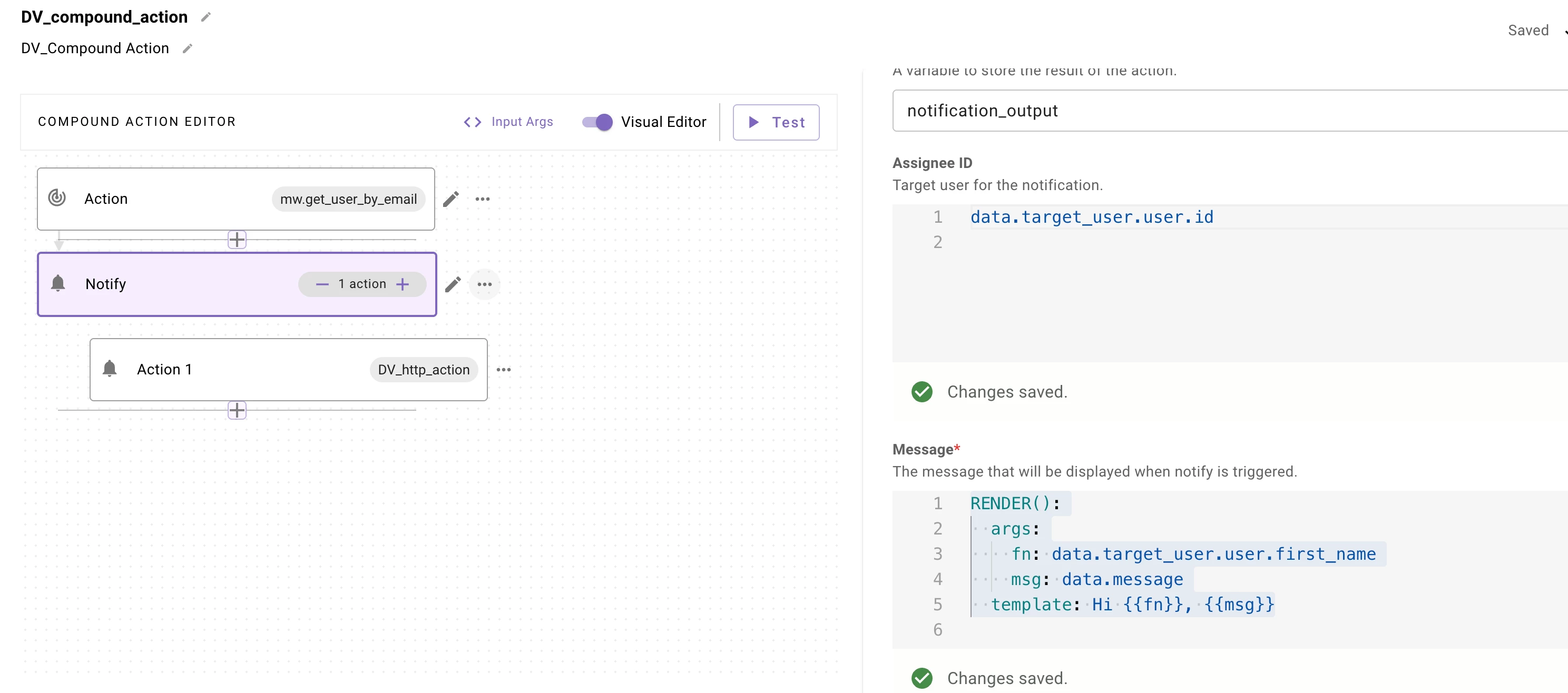This screenshot has height=693, width=1568.
Task: Open three-dot menu for Notify step
Action: [x=484, y=284]
